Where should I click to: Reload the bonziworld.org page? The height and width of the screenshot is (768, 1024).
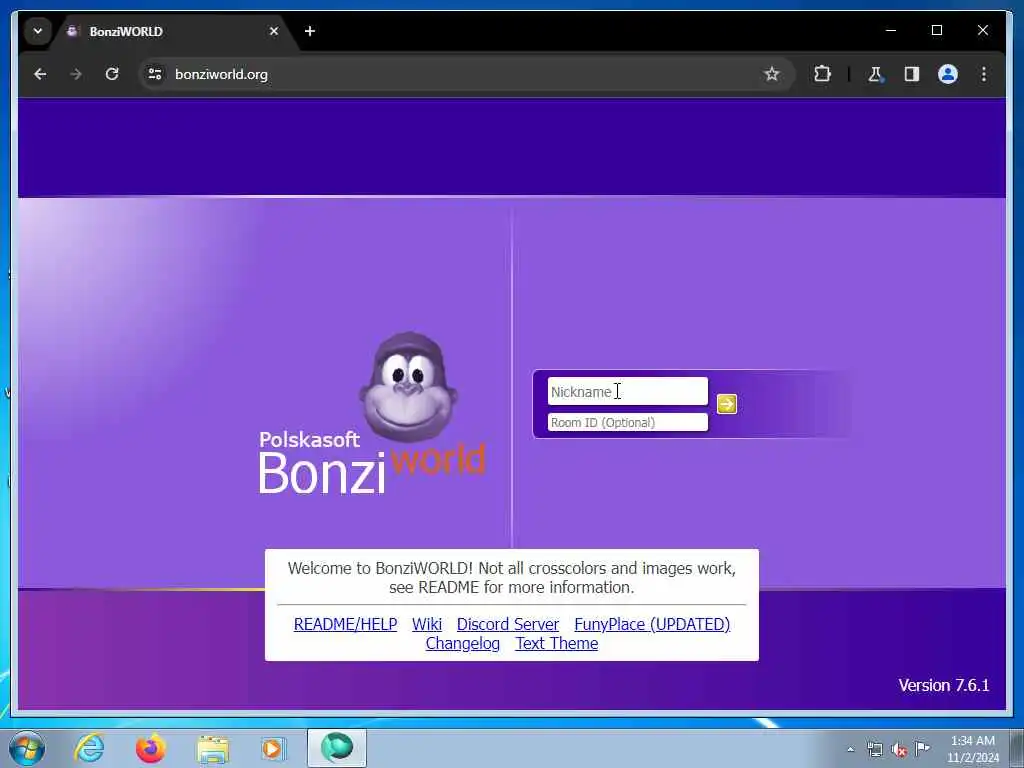tap(112, 74)
